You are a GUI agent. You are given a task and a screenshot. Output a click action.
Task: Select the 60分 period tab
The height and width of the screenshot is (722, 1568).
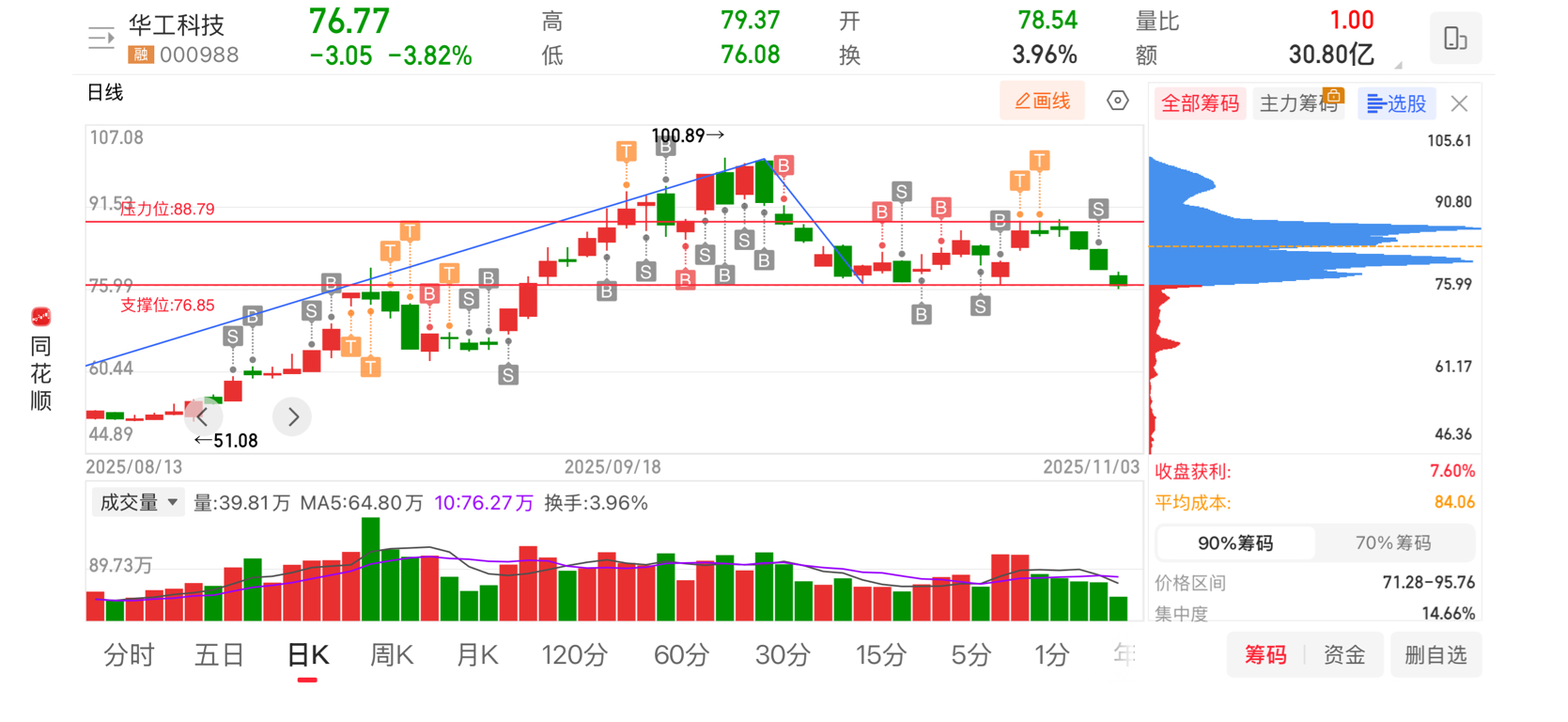click(x=681, y=655)
